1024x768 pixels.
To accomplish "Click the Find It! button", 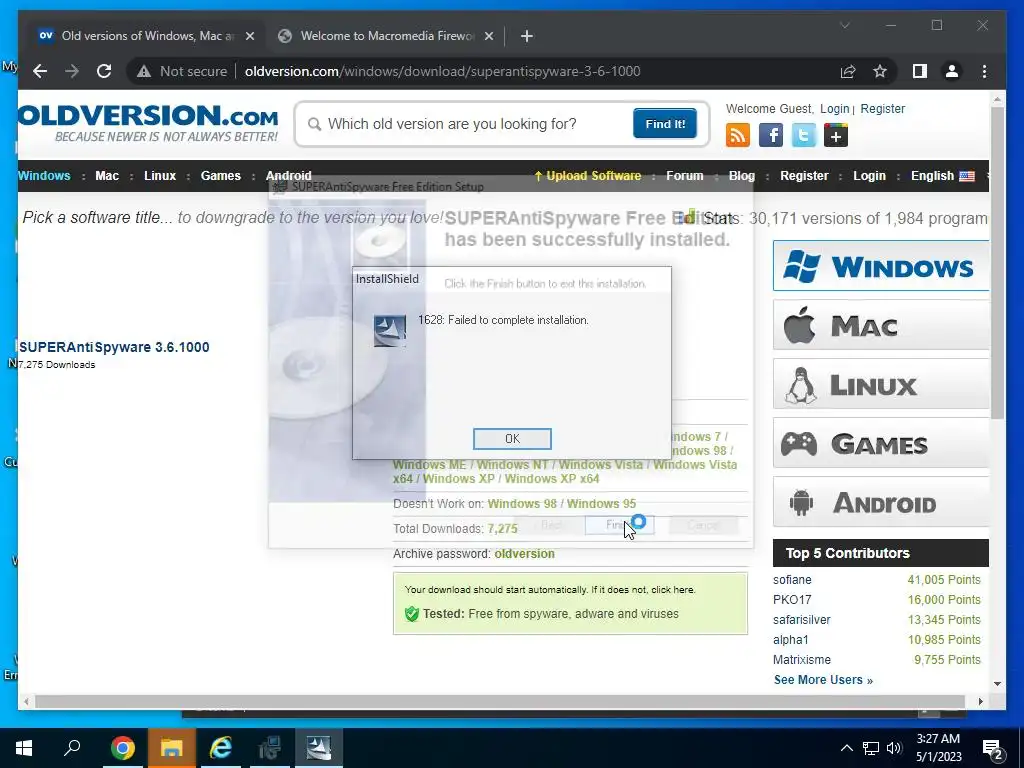I will (665, 123).
